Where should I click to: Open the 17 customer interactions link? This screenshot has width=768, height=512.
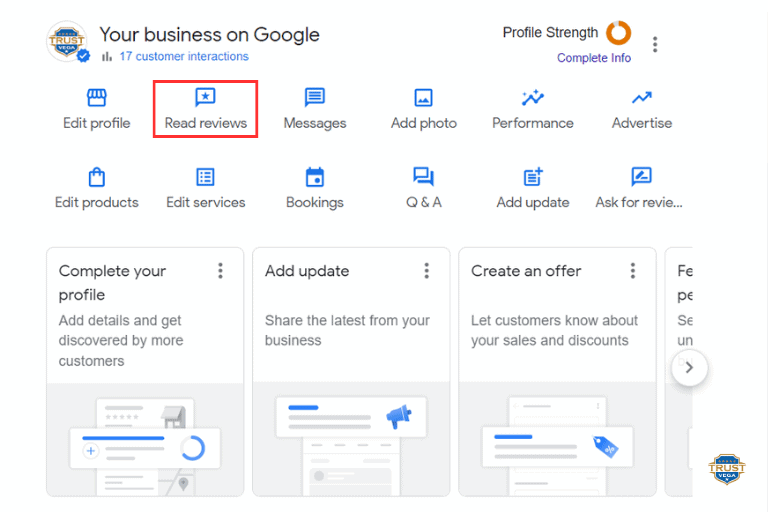(x=184, y=56)
